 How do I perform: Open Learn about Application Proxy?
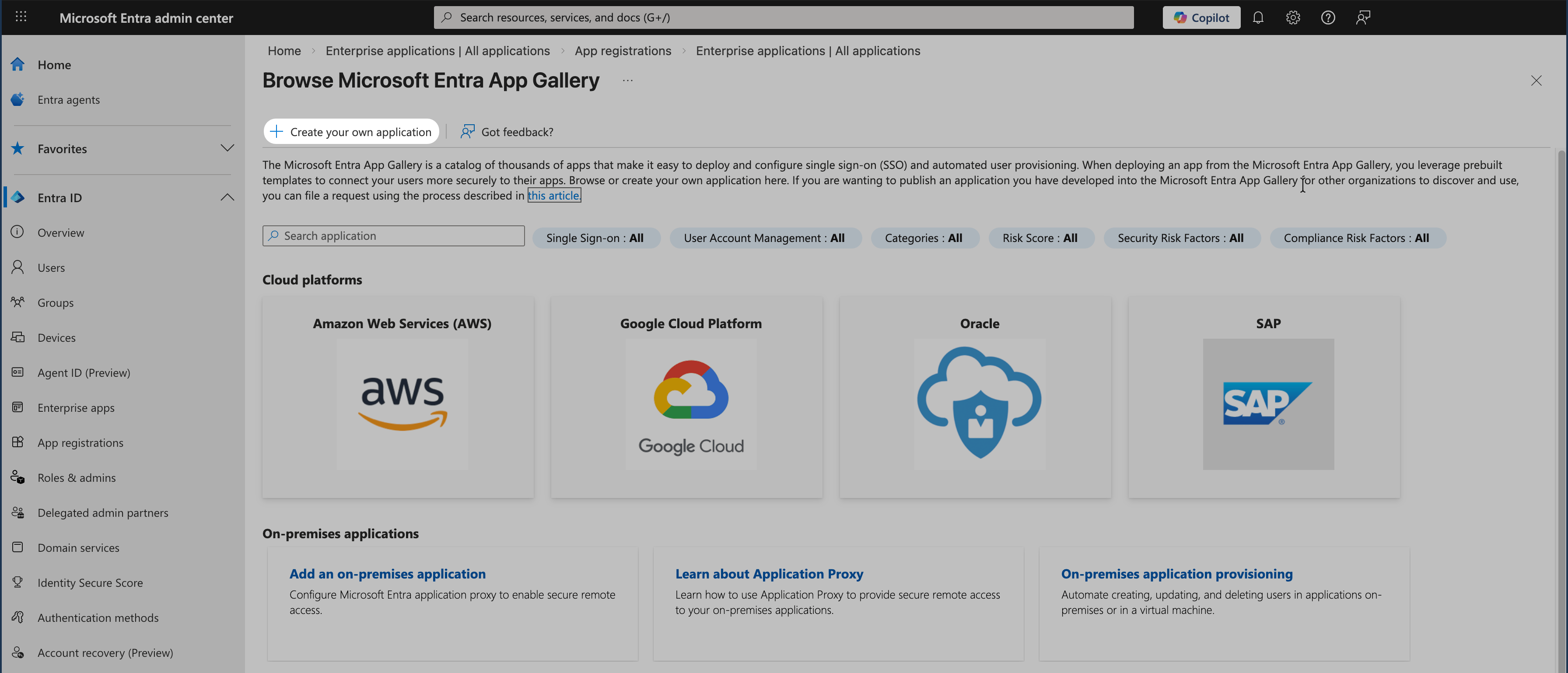point(769,574)
